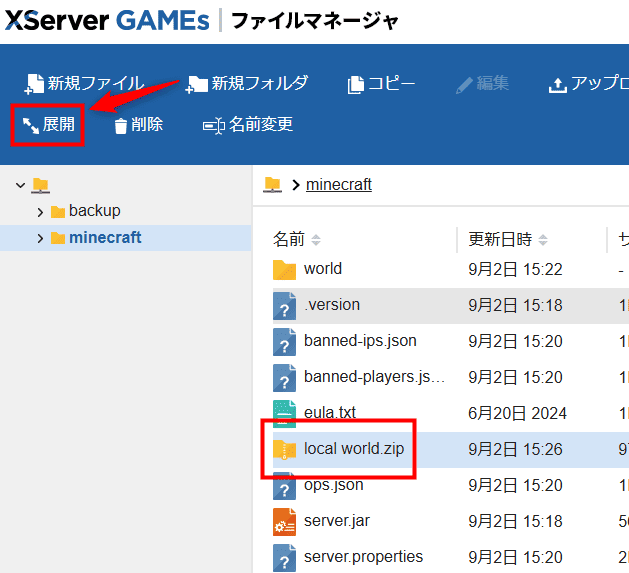This screenshot has height=573, width=629.
Task: Click the minecraft folder icon in tree
Action: (x=58, y=238)
